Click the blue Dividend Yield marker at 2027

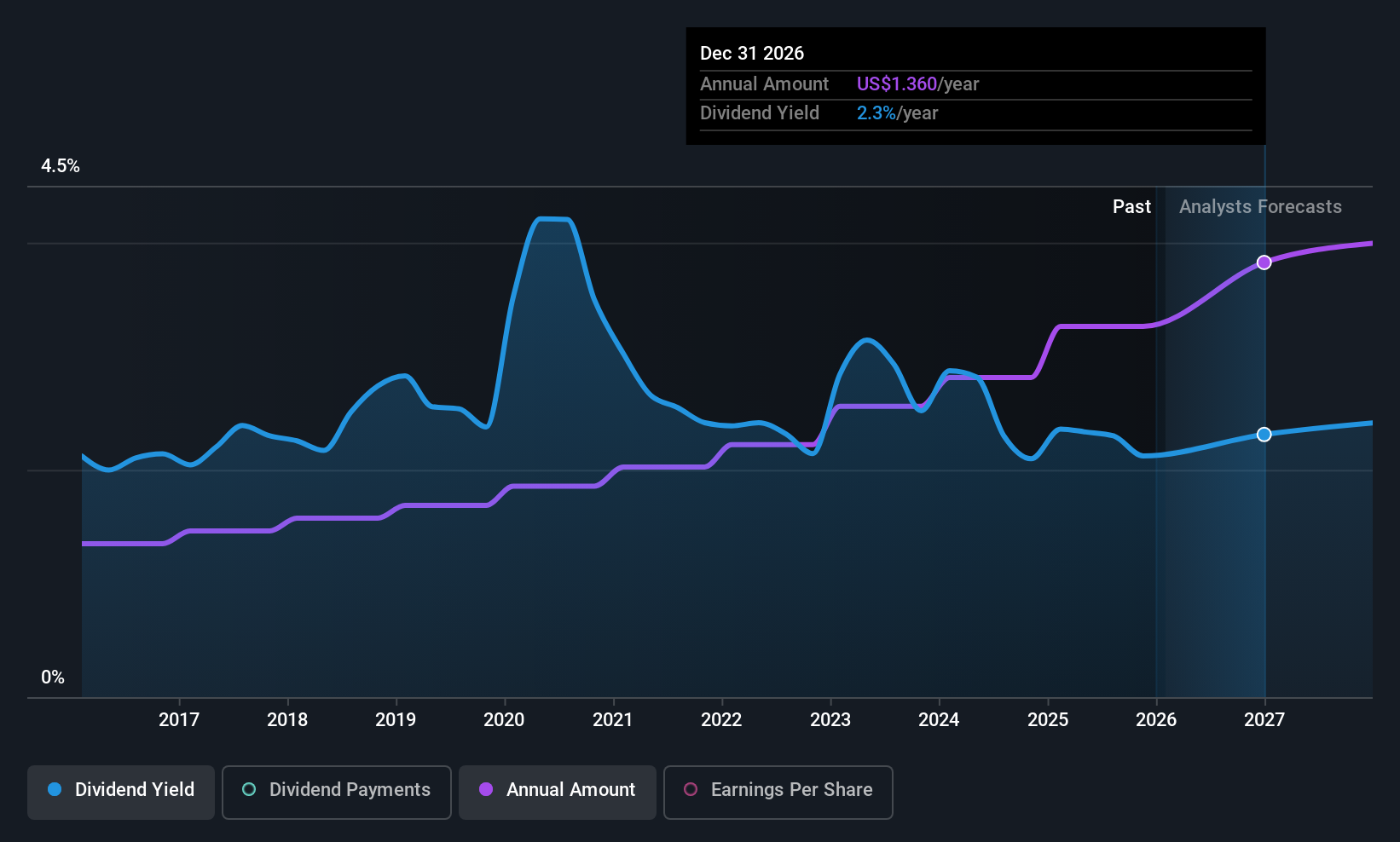coord(1264,435)
